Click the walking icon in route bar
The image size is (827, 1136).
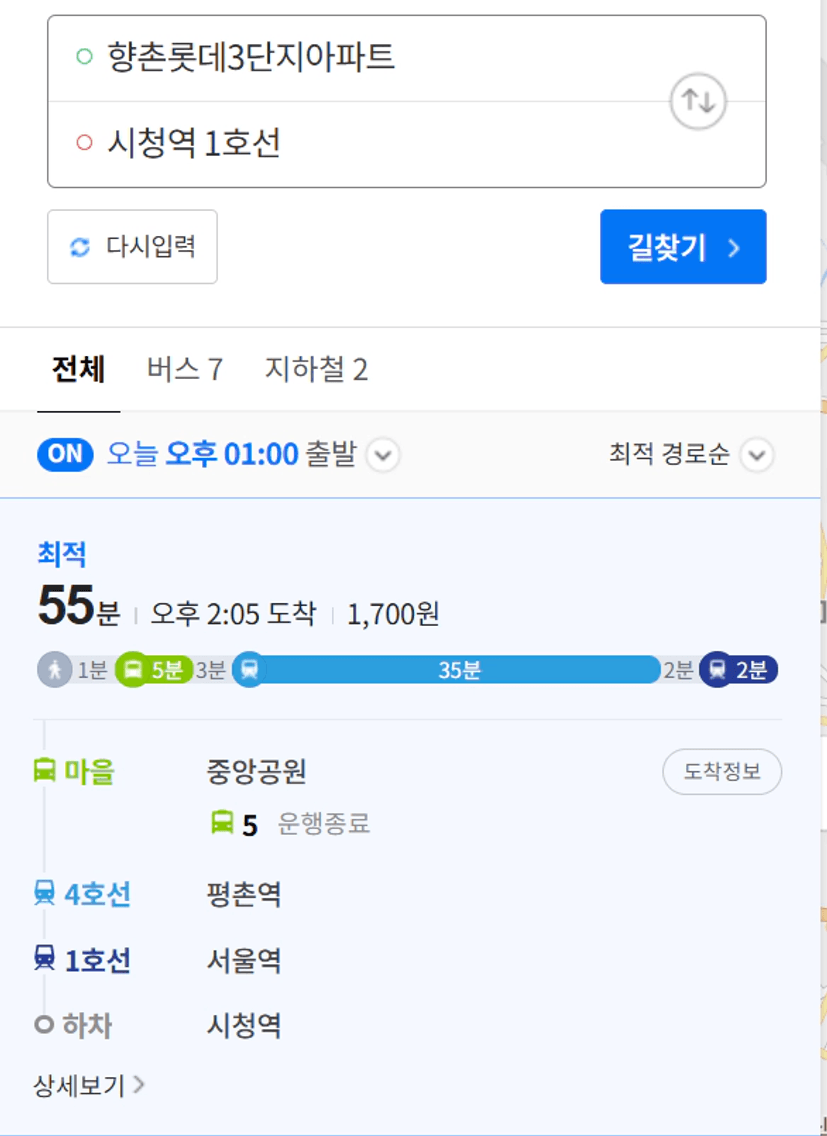(54, 669)
